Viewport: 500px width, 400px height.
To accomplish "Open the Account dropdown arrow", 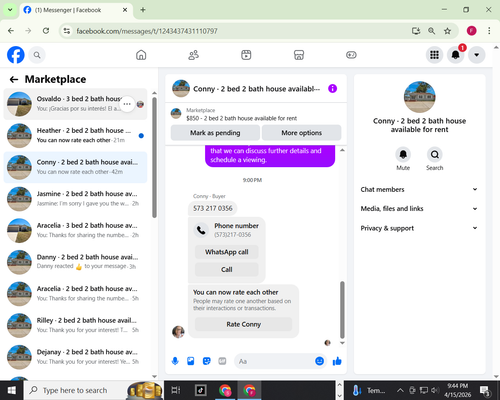I will (x=477, y=55).
